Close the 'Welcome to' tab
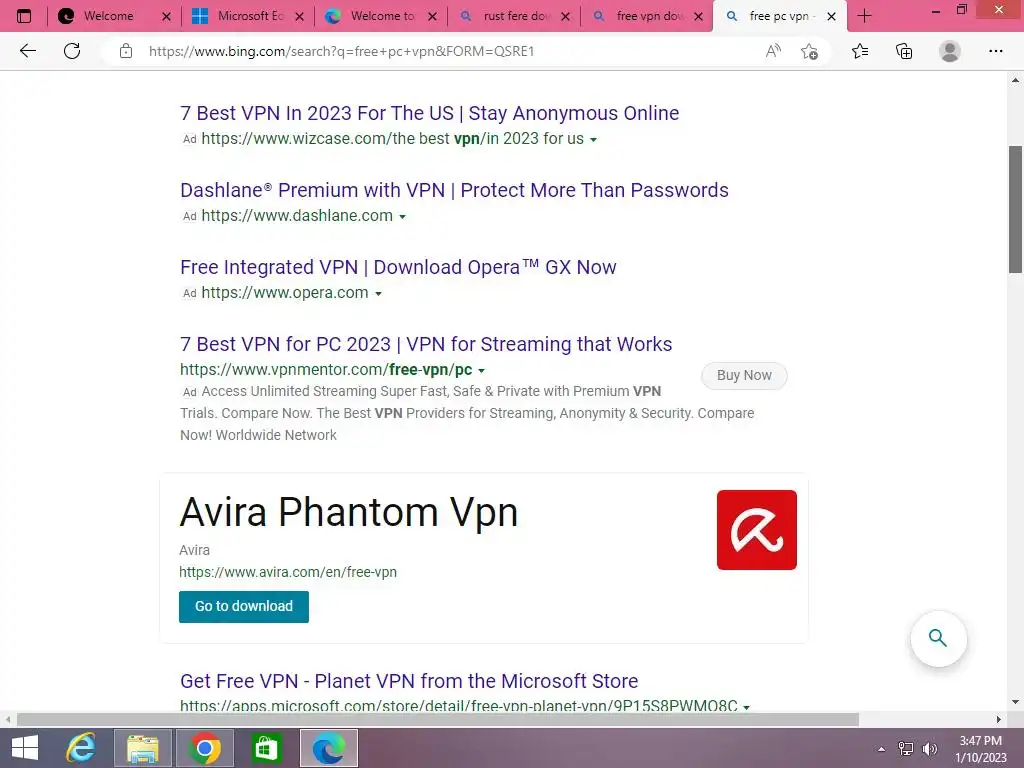The height and width of the screenshot is (768, 1024). coord(432,16)
